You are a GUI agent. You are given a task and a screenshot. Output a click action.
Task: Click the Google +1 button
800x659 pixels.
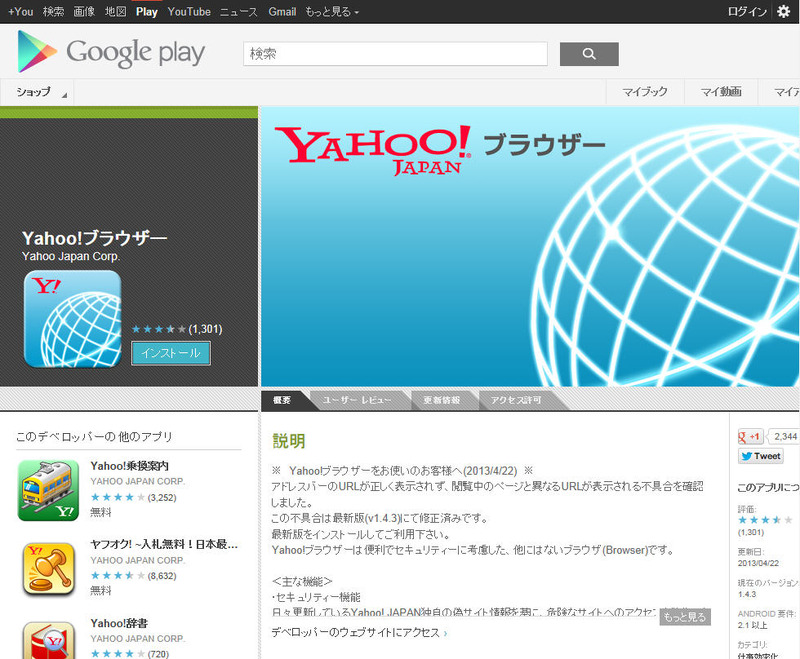tap(751, 436)
